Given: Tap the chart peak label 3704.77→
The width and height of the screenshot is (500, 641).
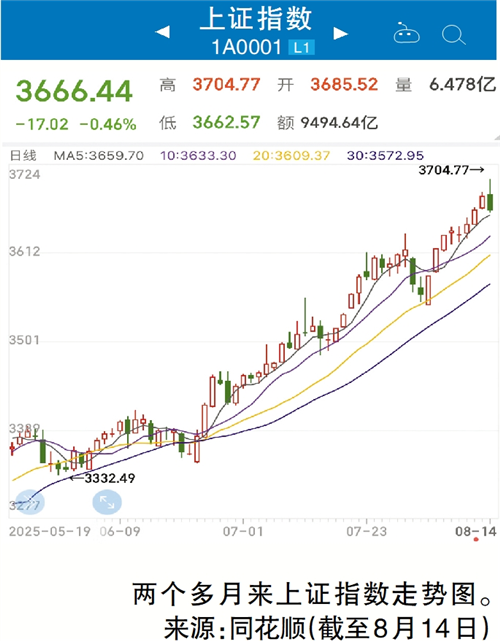Looking at the screenshot, I should 452,170.
